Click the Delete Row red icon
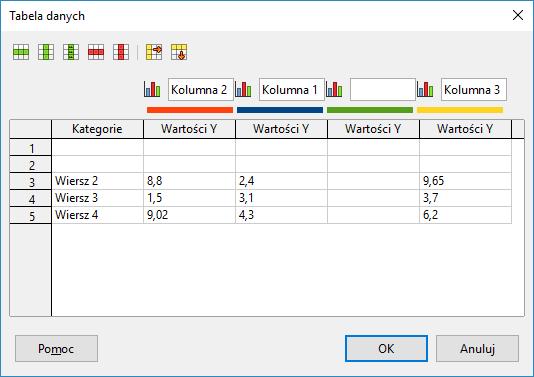Viewport: 534px width, 377px height. (96, 52)
